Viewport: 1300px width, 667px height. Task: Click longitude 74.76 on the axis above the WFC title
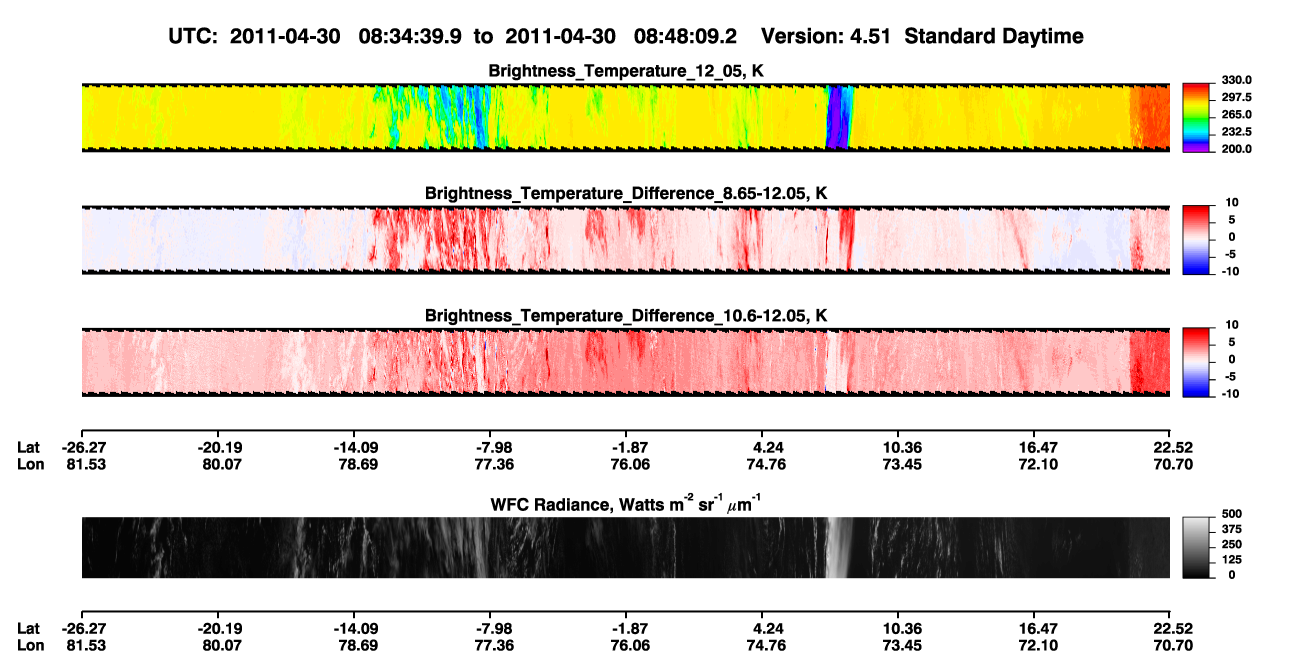pyautogui.click(x=765, y=465)
